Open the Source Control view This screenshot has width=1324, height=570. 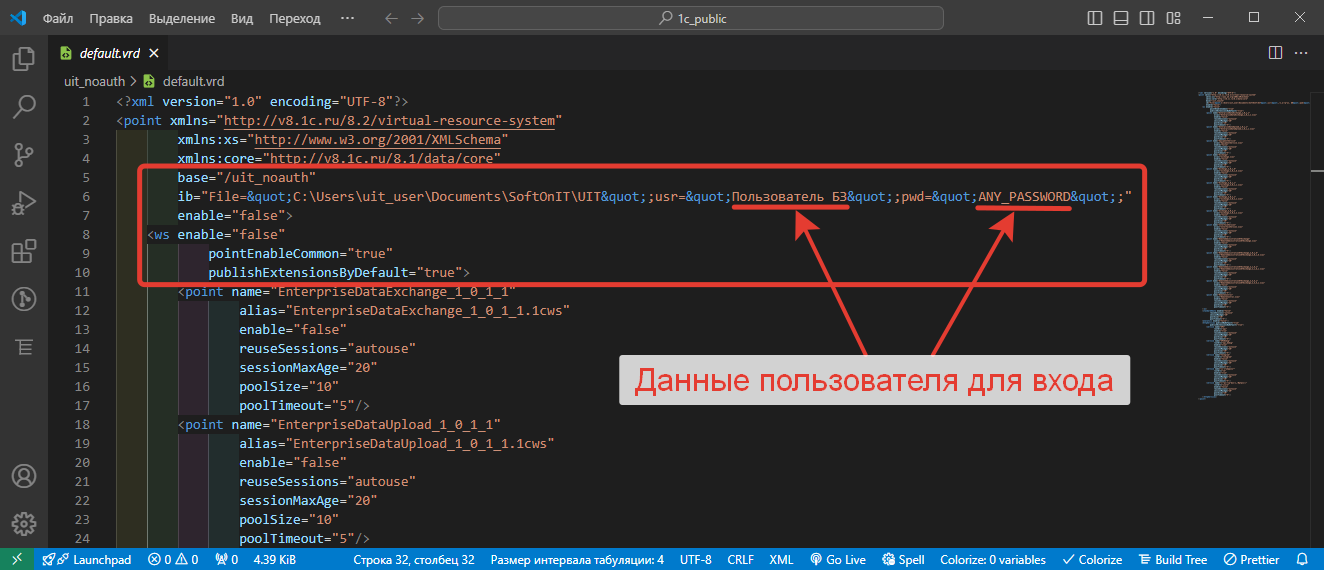pyautogui.click(x=24, y=154)
